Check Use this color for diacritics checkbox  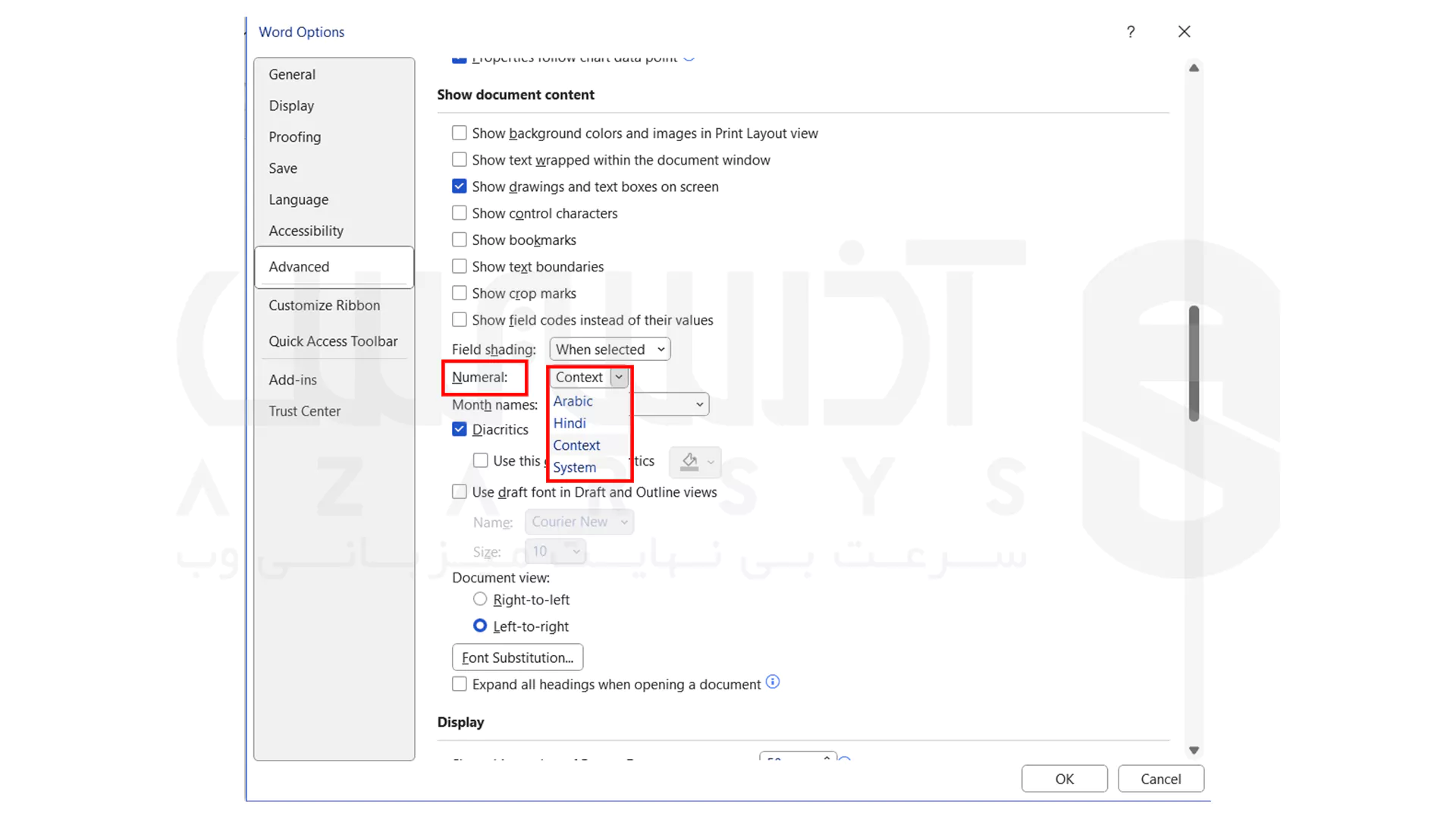(x=481, y=460)
